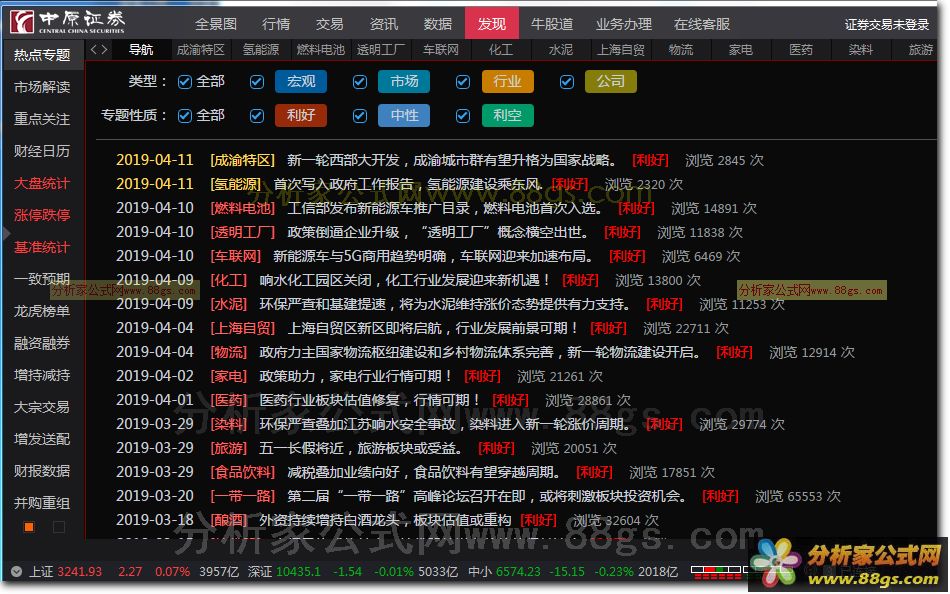Click the right arrow of tab navigator

104,50
